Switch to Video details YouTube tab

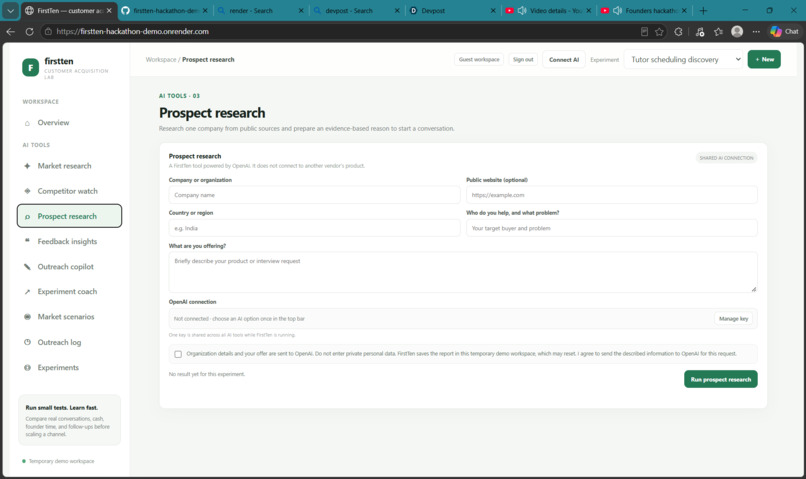pyautogui.click(x=548, y=10)
